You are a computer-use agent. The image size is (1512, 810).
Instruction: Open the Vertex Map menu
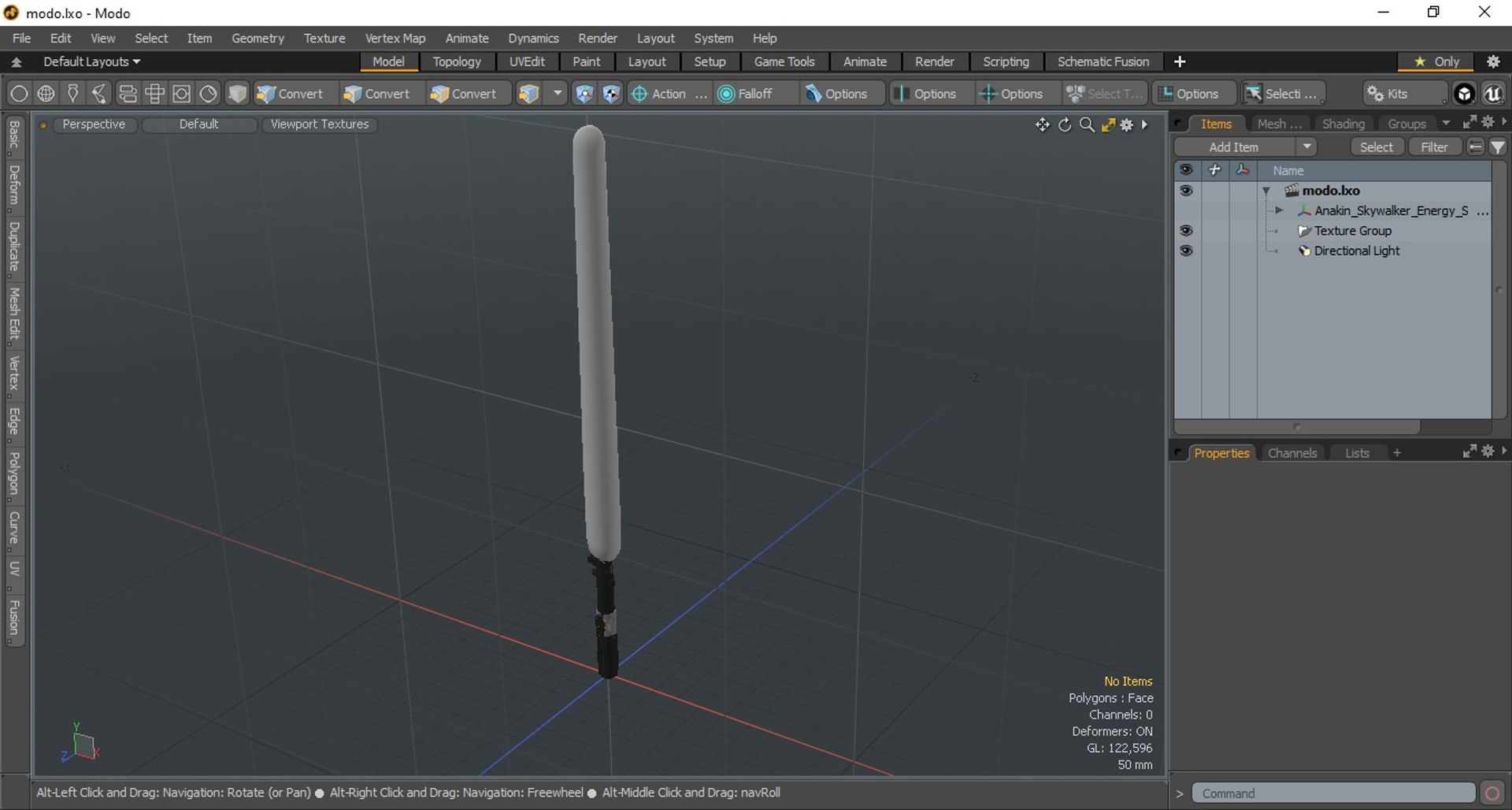(395, 38)
